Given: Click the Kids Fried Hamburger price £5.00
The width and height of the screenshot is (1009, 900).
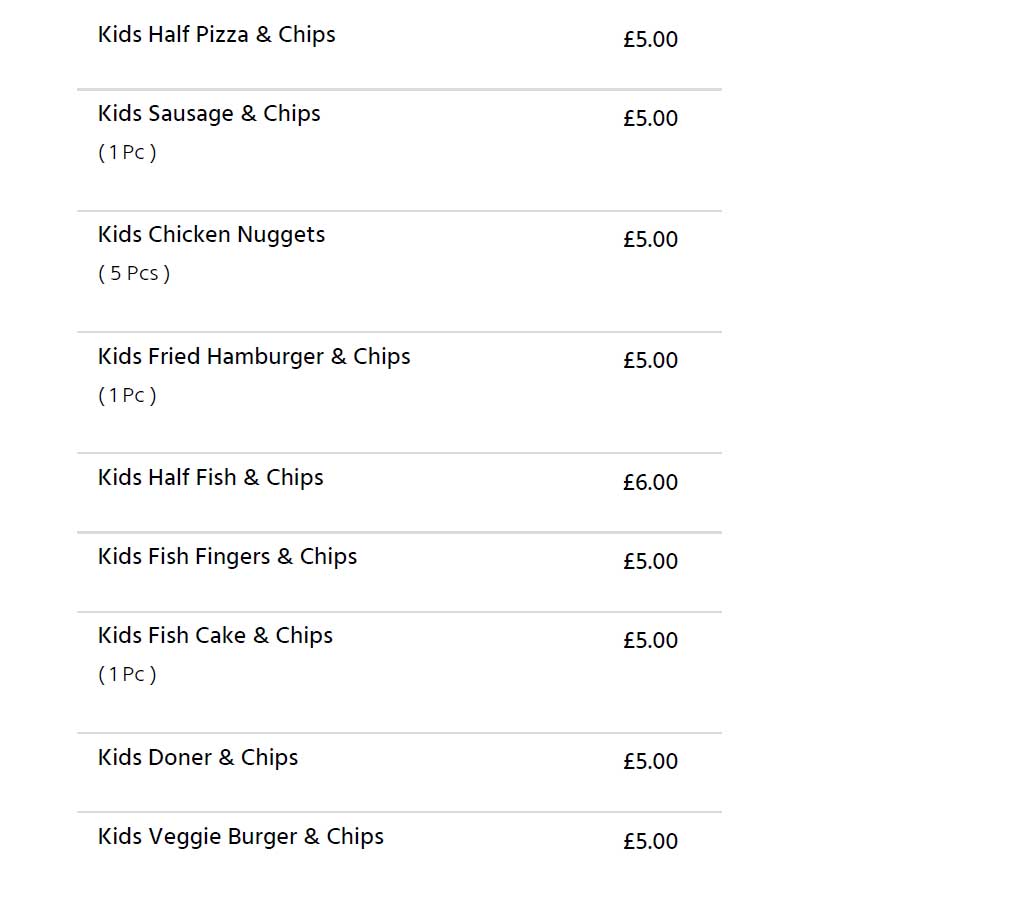Looking at the screenshot, I should 650,360.
